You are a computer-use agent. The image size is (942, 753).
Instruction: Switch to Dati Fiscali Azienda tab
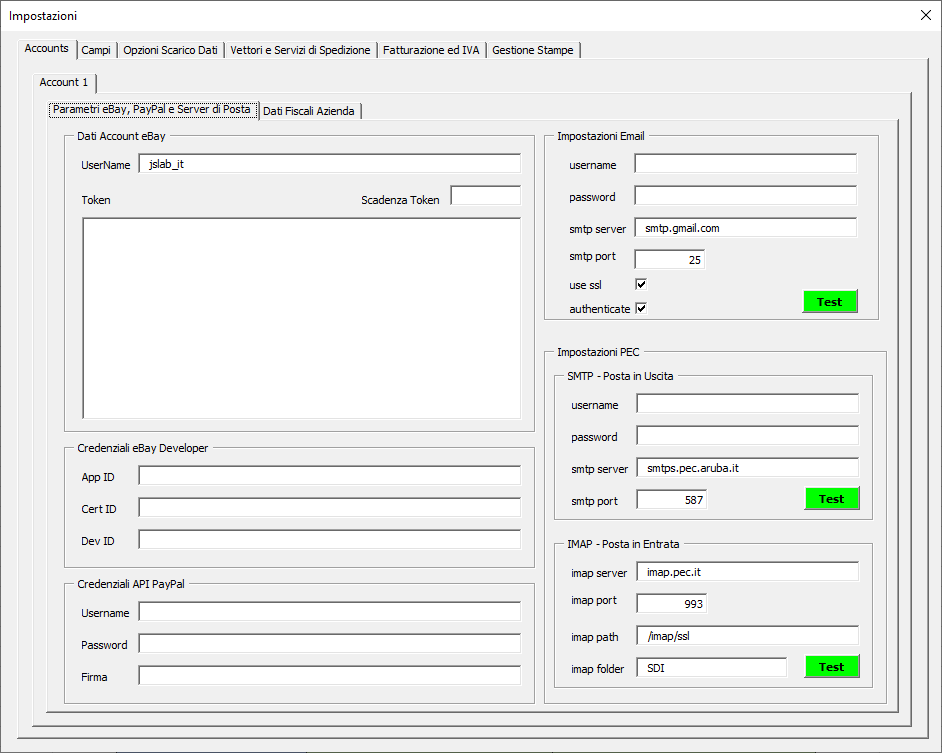(309, 111)
